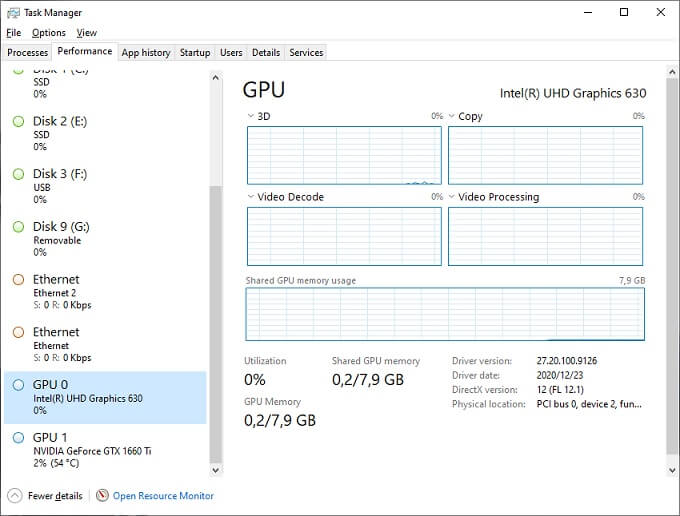The width and height of the screenshot is (680, 516).
Task: Collapse view with Fewer details chevron
Action: pyautogui.click(x=14, y=495)
